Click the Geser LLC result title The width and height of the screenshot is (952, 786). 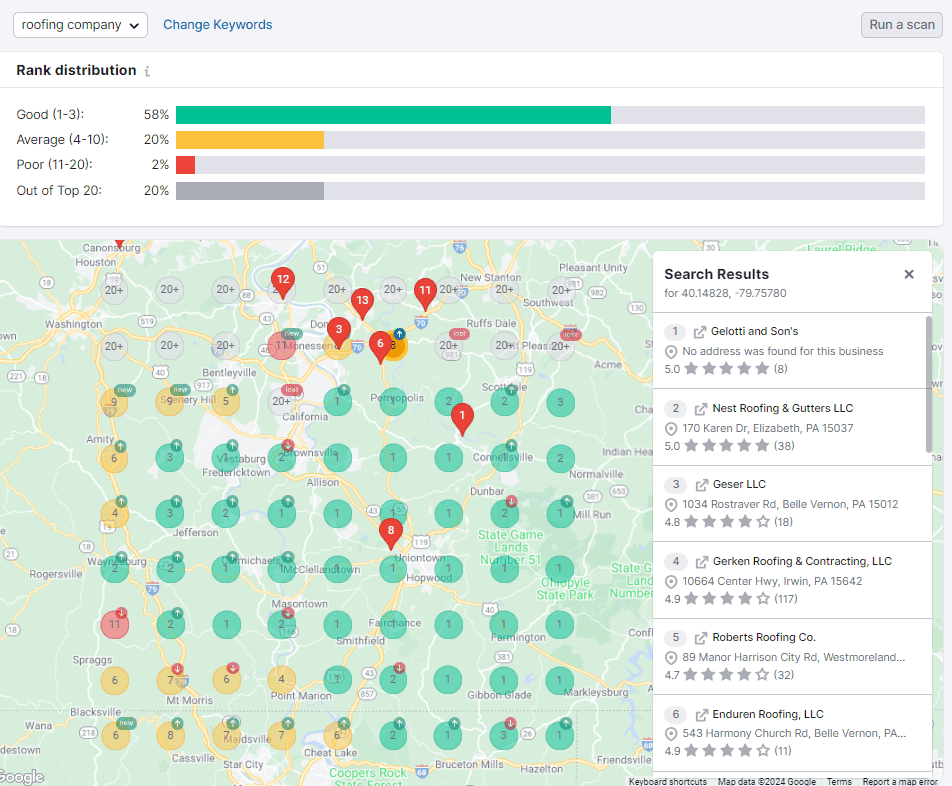(x=739, y=484)
